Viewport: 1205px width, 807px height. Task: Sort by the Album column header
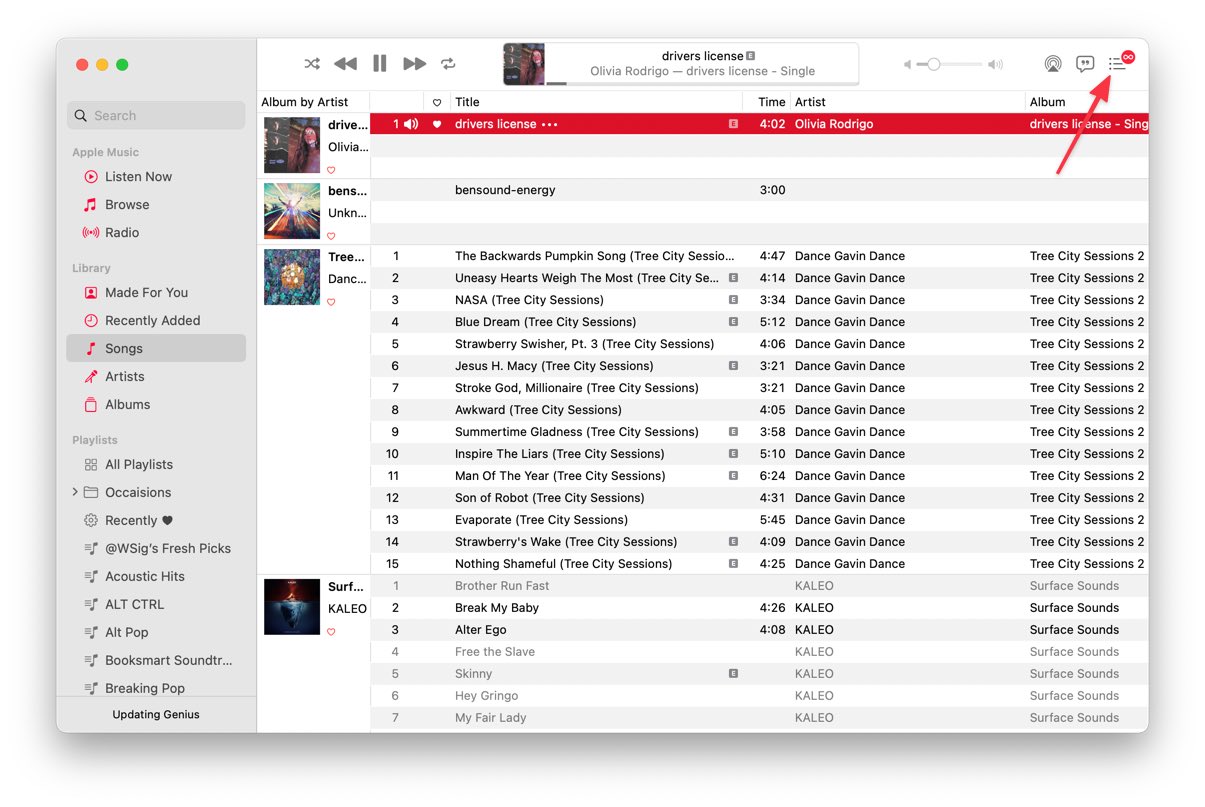(1087, 102)
